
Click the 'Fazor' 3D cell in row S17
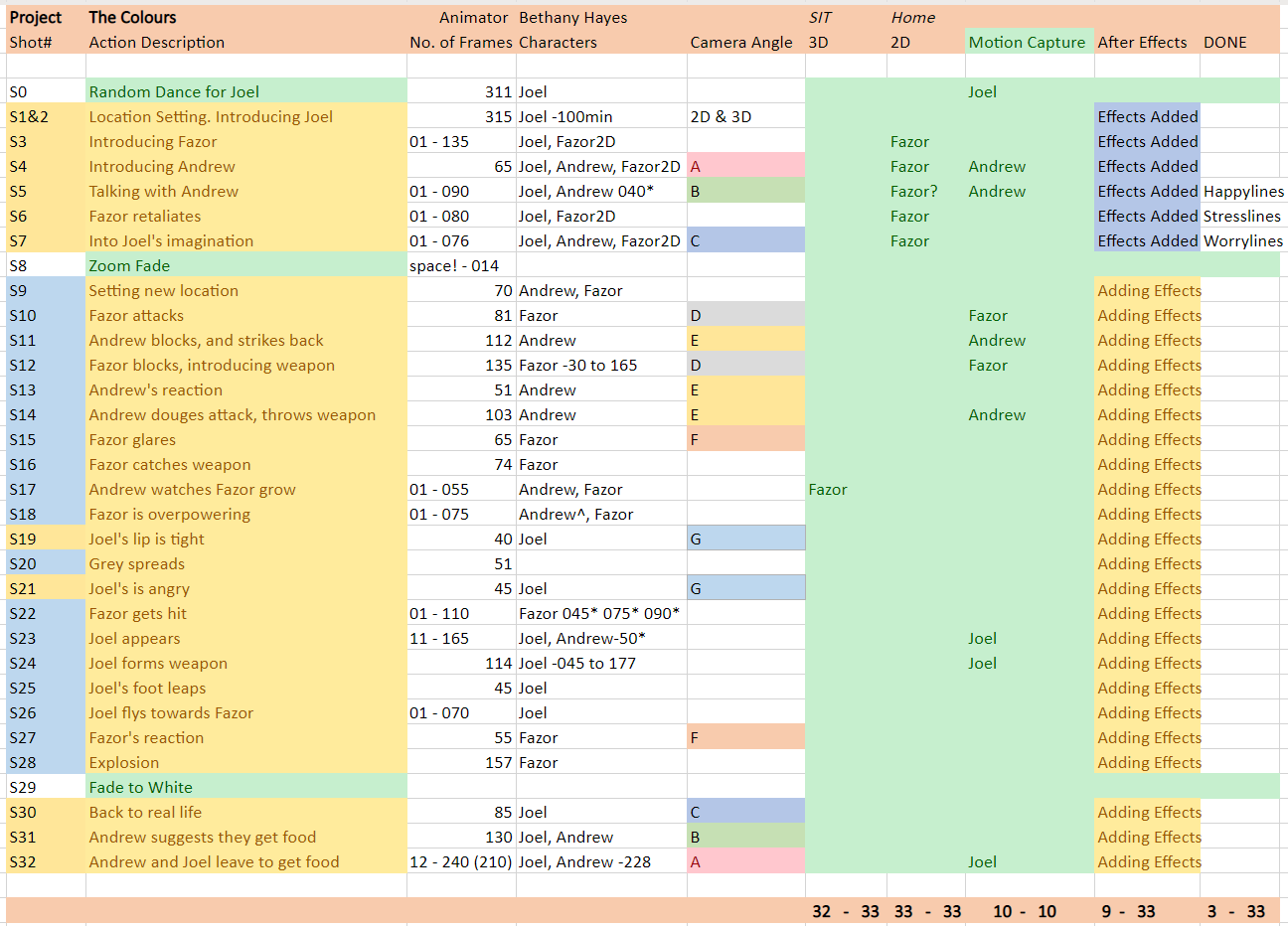(x=846, y=489)
